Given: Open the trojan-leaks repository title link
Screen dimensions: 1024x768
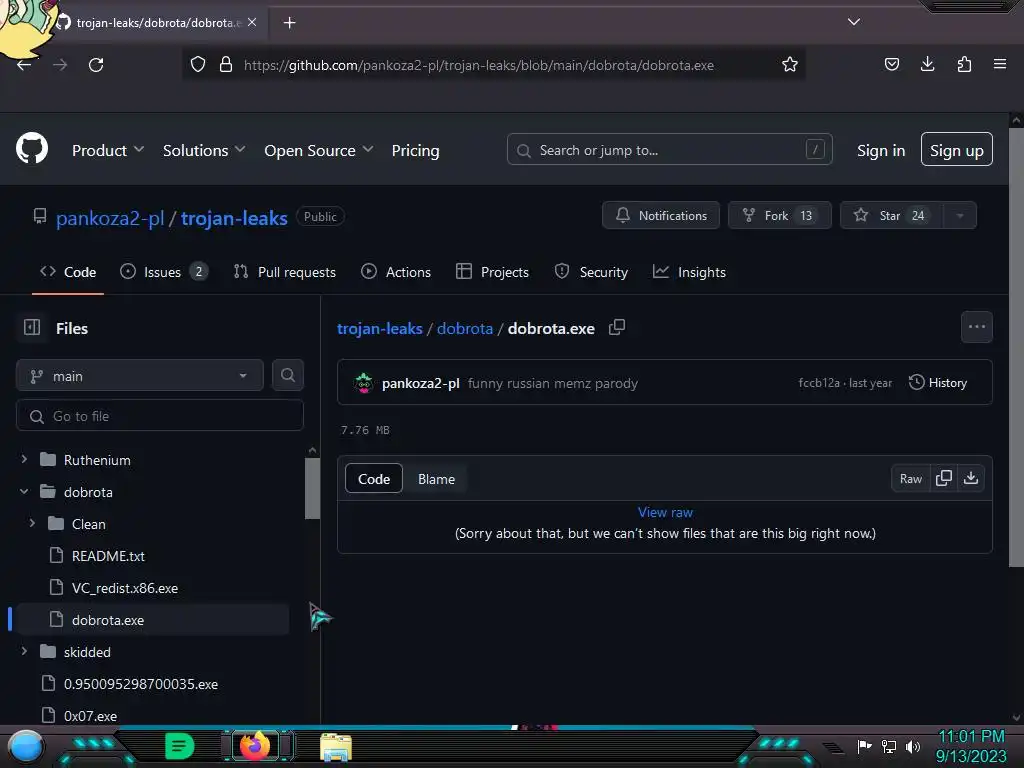Looking at the screenshot, I should pyautogui.click(x=234, y=218).
